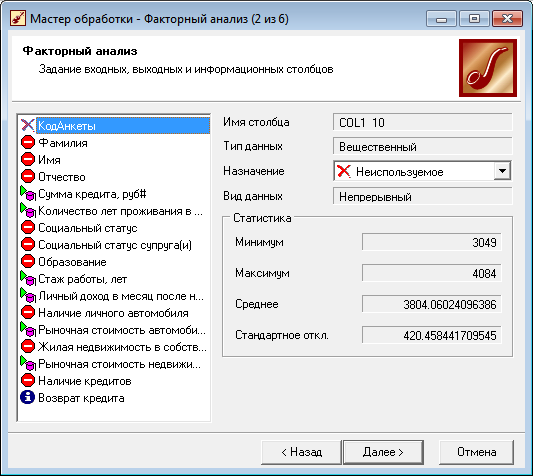
Task: Click the input icon beside Стаж работы, лет
Action: 28,278
